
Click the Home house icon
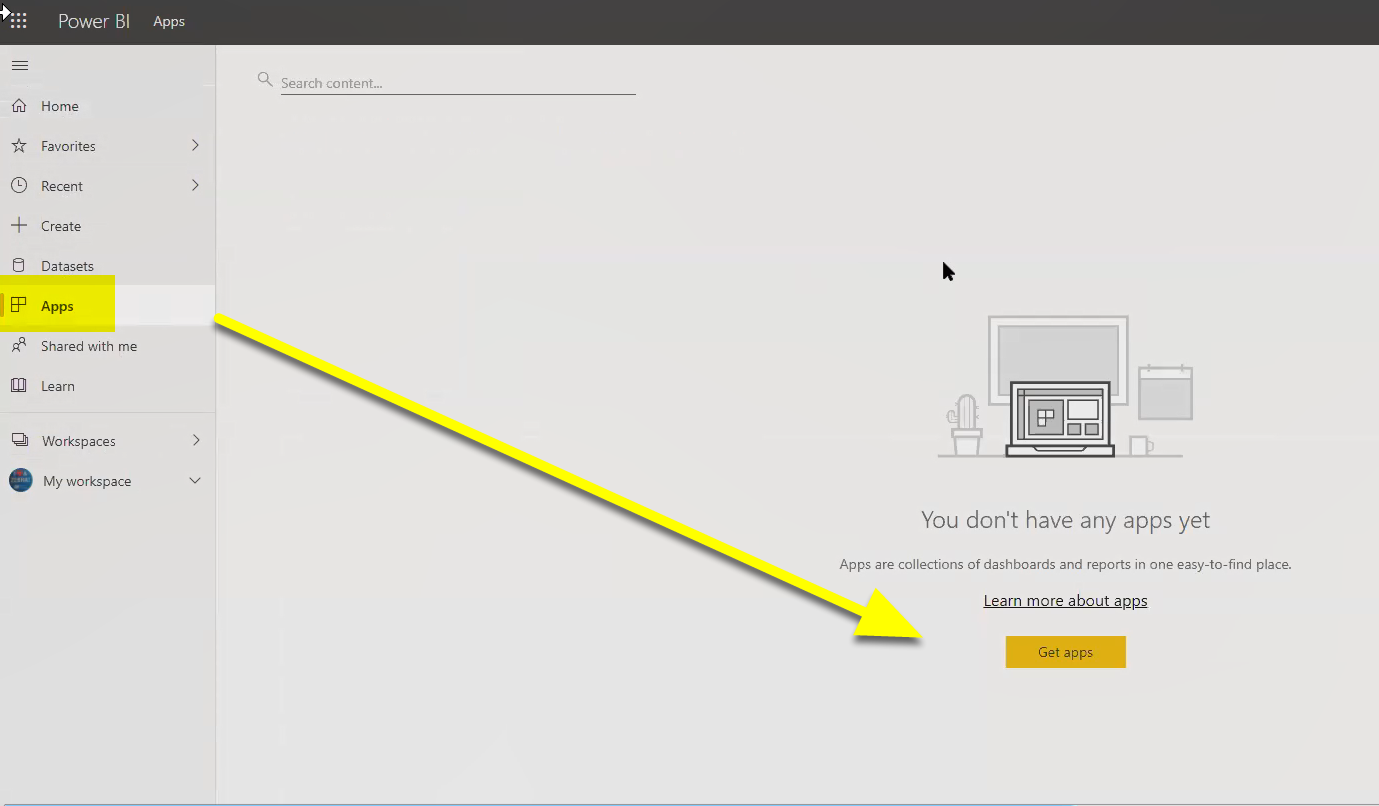pos(19,106)
